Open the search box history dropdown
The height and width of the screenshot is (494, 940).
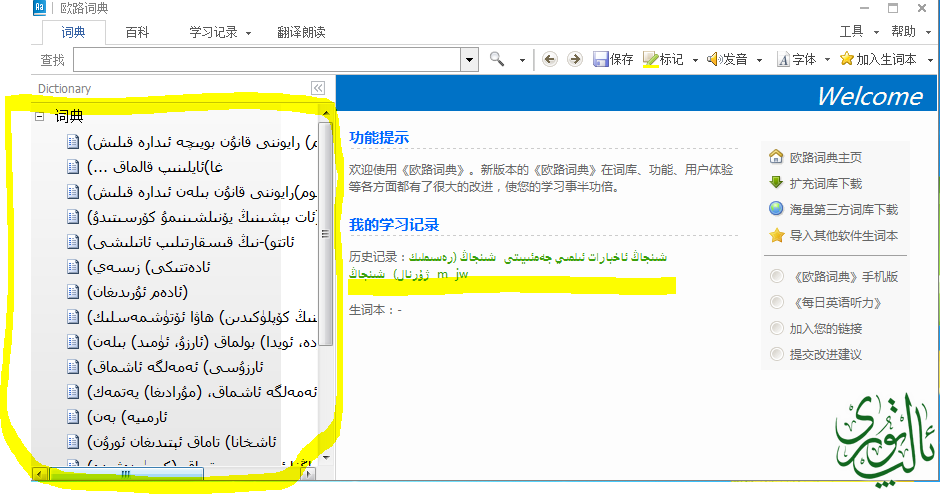pyautogui.click(x=469, y=60)
